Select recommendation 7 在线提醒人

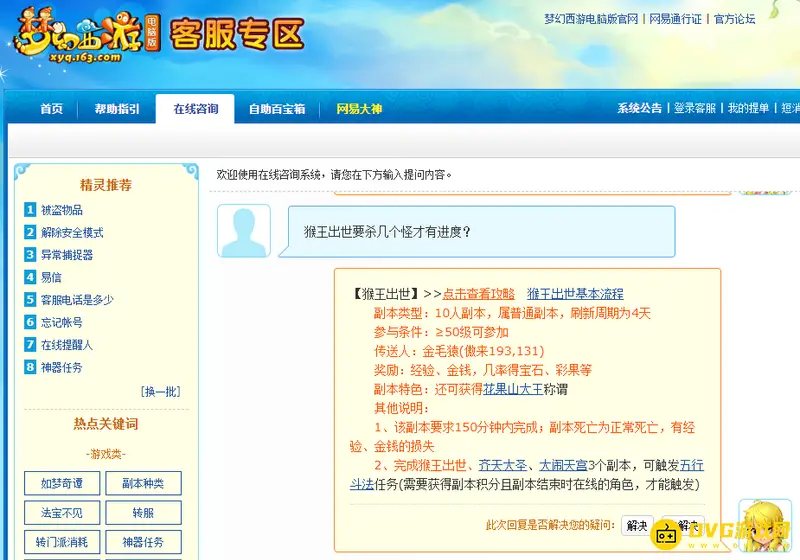point(67,345)
